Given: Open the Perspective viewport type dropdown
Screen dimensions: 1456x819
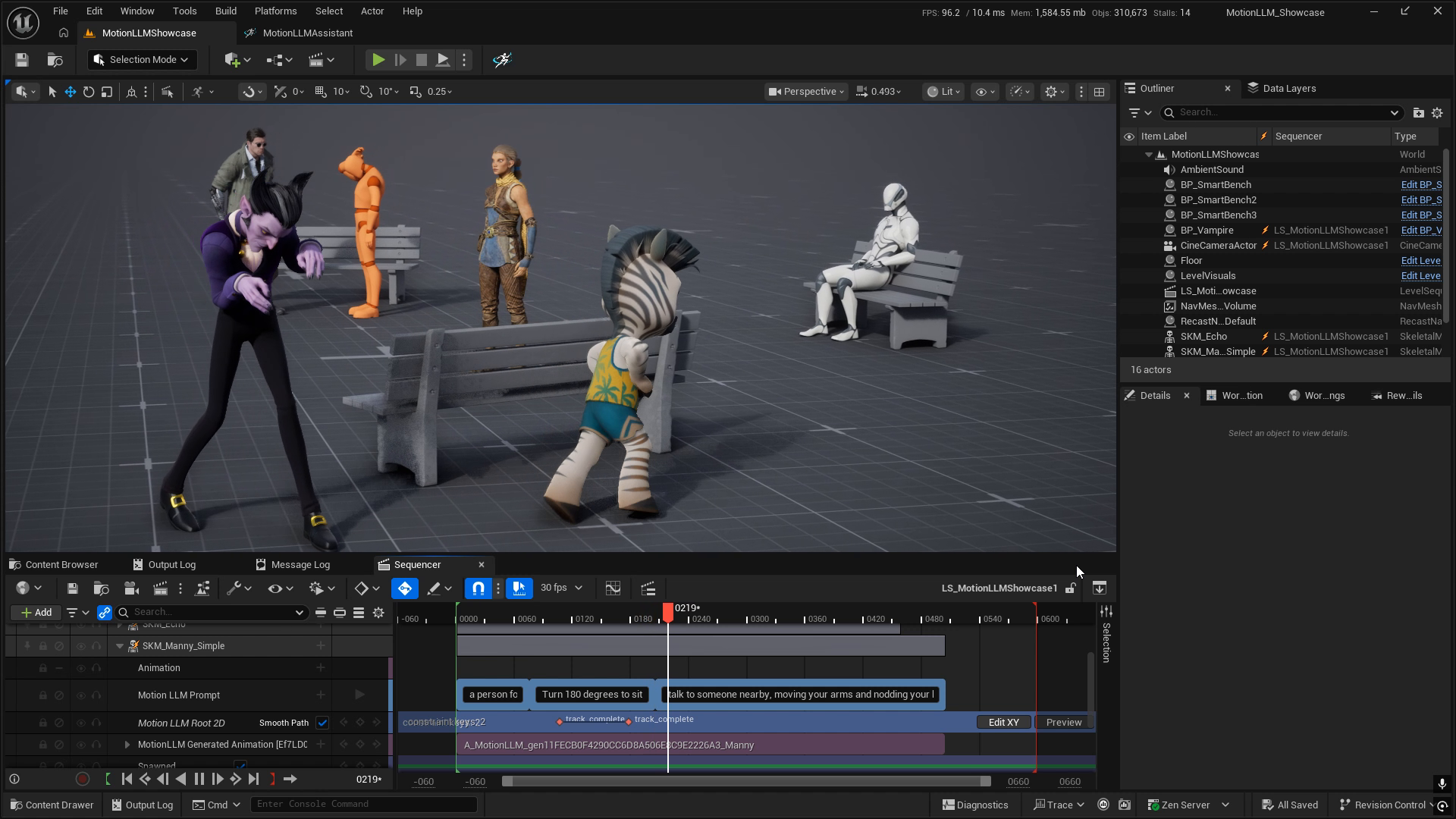Looking at the screenshot, I should 806,92.
